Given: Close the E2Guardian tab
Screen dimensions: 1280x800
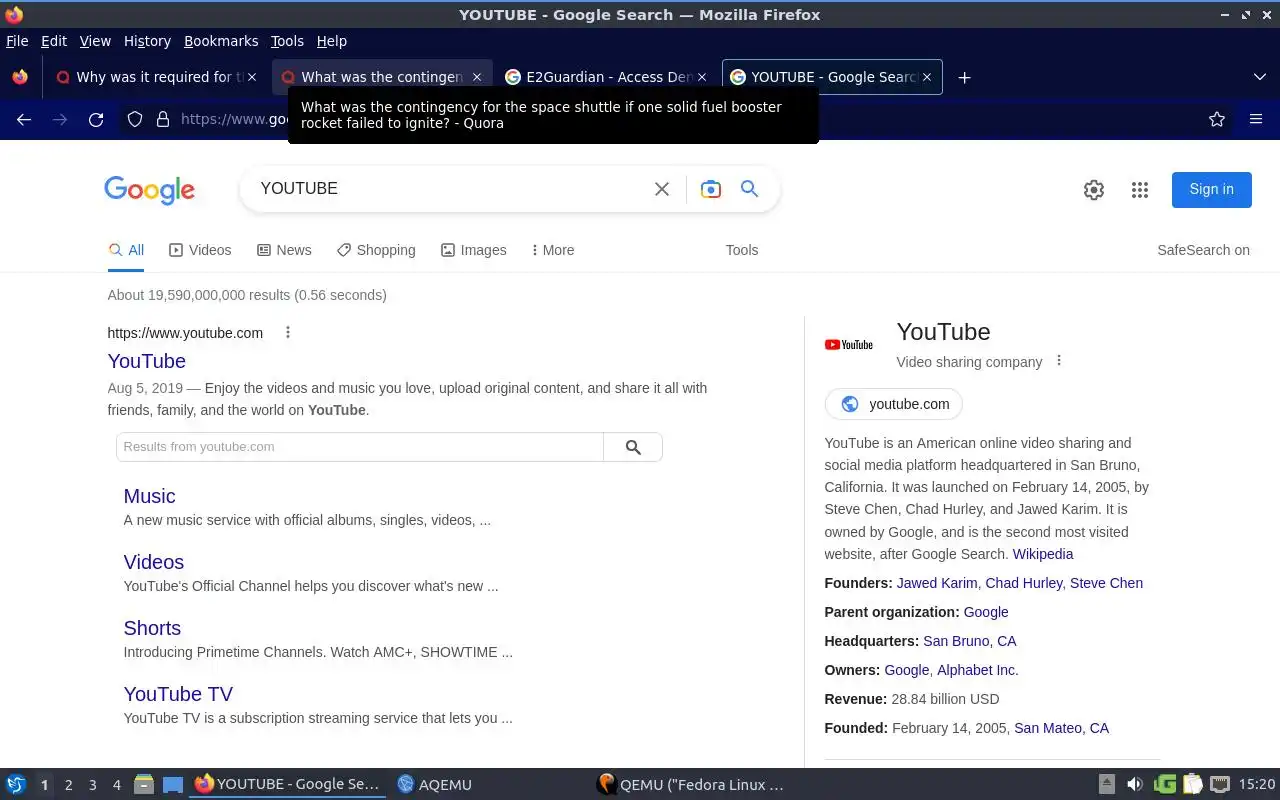Looking at the screenshot, I should coord(701,77).
